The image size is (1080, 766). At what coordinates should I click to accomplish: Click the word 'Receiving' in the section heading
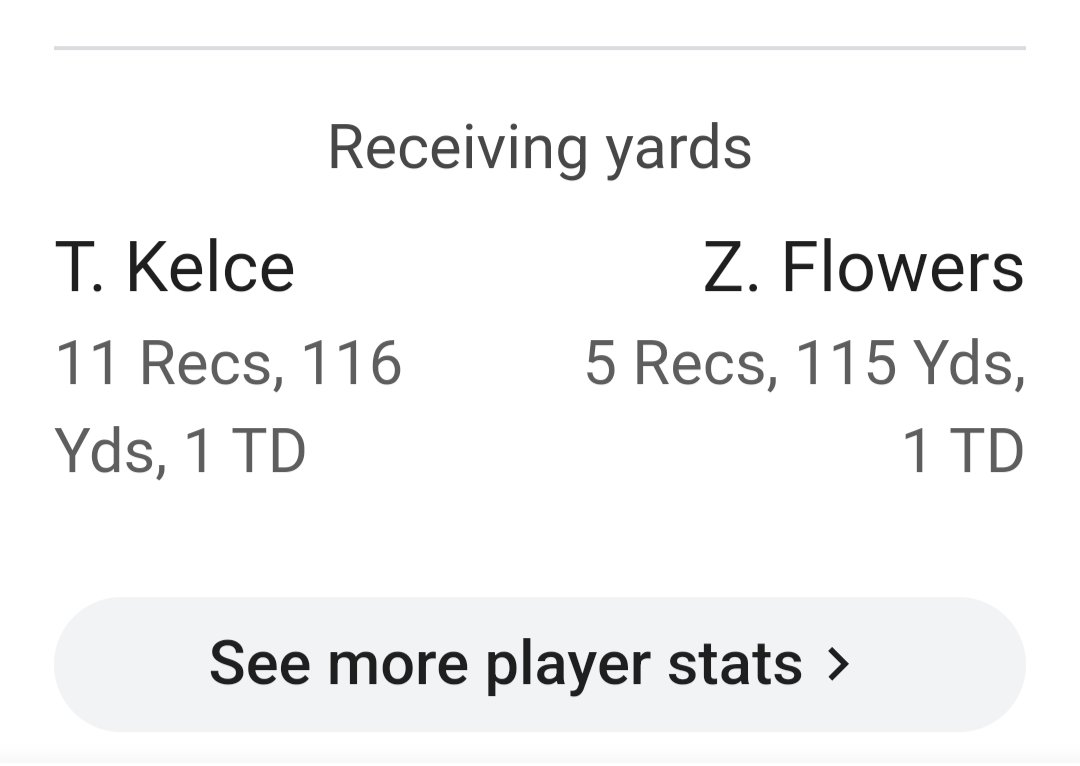coord(458,147)
